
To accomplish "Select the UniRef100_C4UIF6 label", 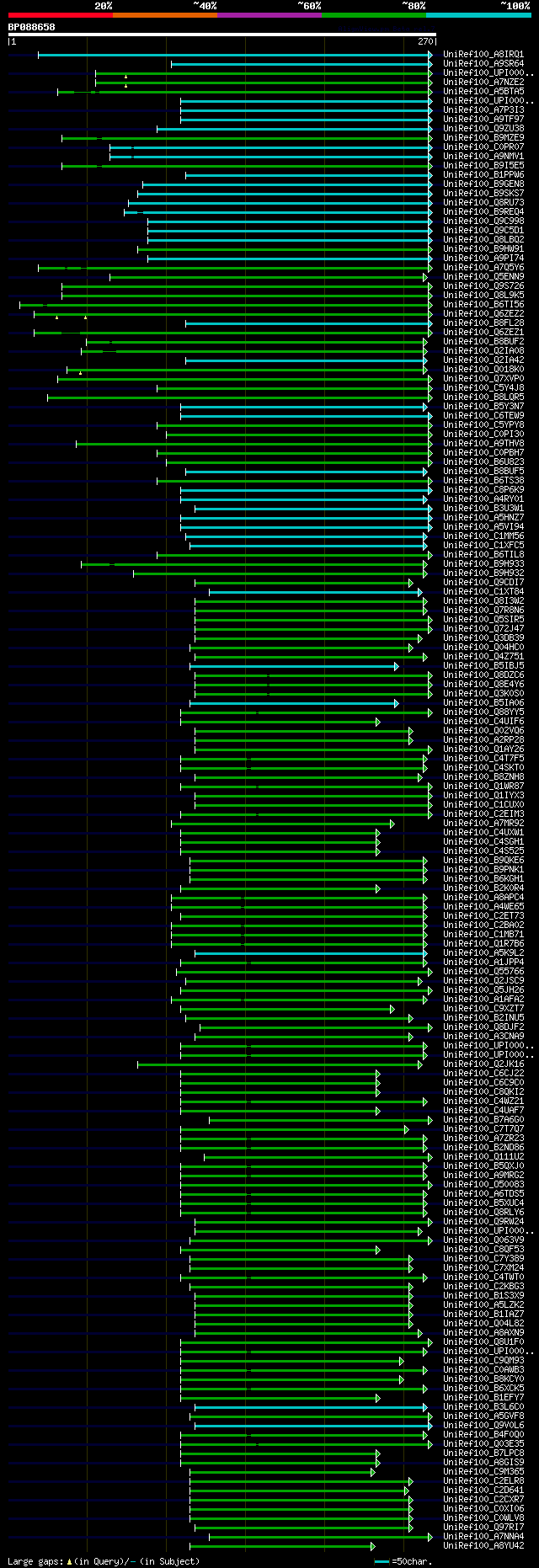I will point(483,722).
